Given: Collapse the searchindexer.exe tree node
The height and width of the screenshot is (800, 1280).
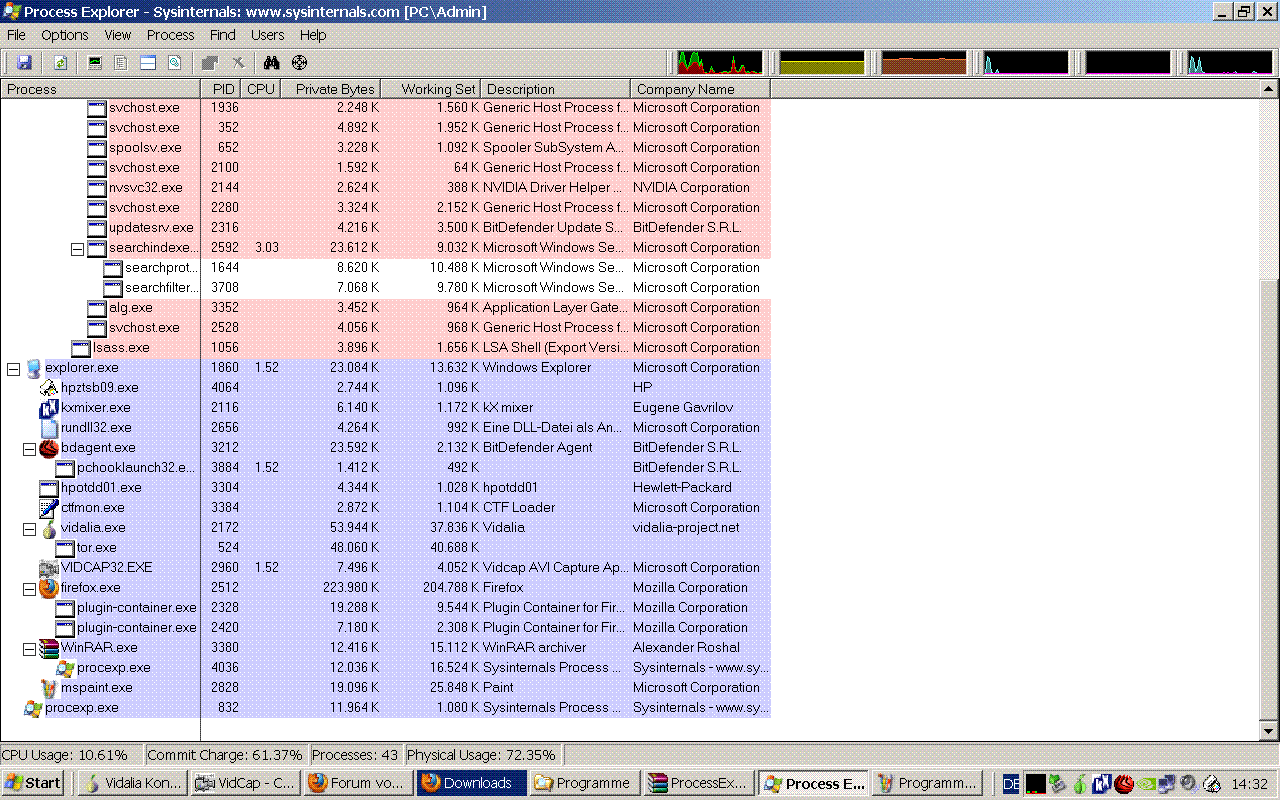Looking at the screenshot, I should point(77,249).
